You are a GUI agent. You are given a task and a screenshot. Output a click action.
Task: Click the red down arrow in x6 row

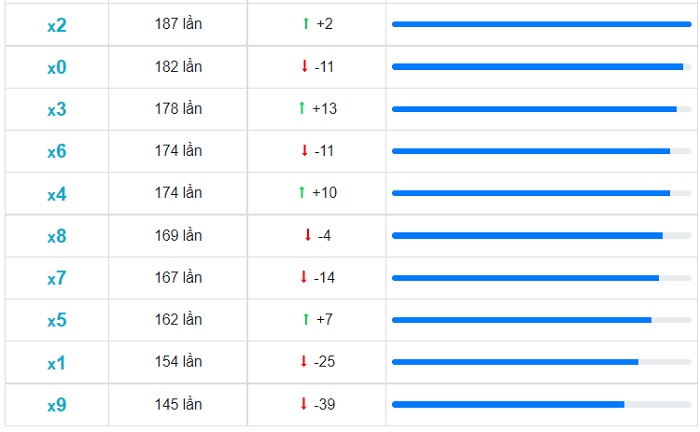304,150
